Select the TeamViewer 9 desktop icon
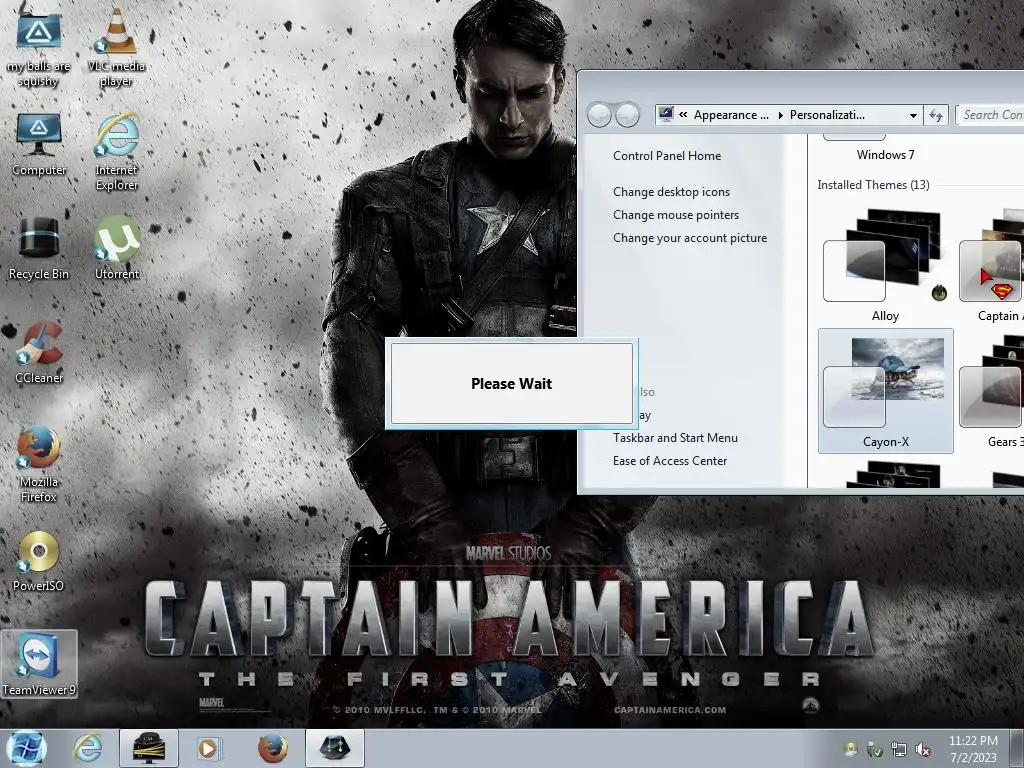The width and height of the screenshot is (1024, 768). tap(39, 664)
